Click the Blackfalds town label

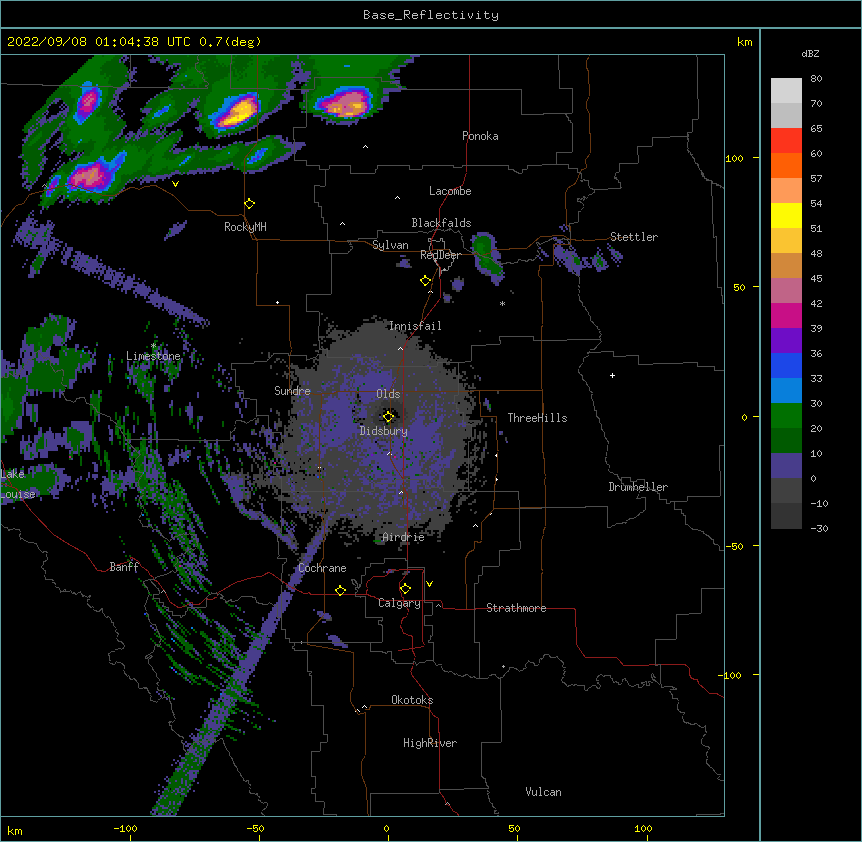coord(441,223)
